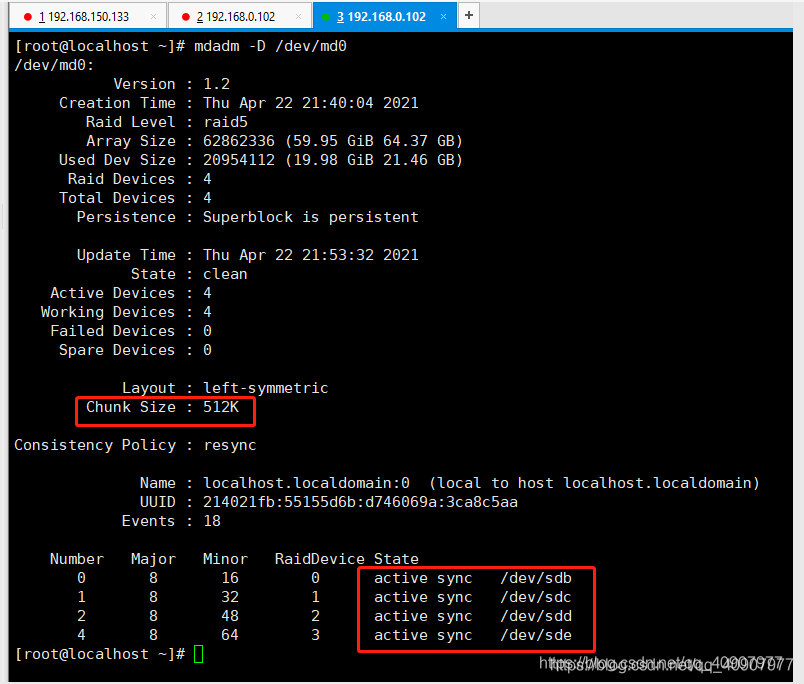
Task: Click the 'Working Devices' label
Action: coord(108,312)
